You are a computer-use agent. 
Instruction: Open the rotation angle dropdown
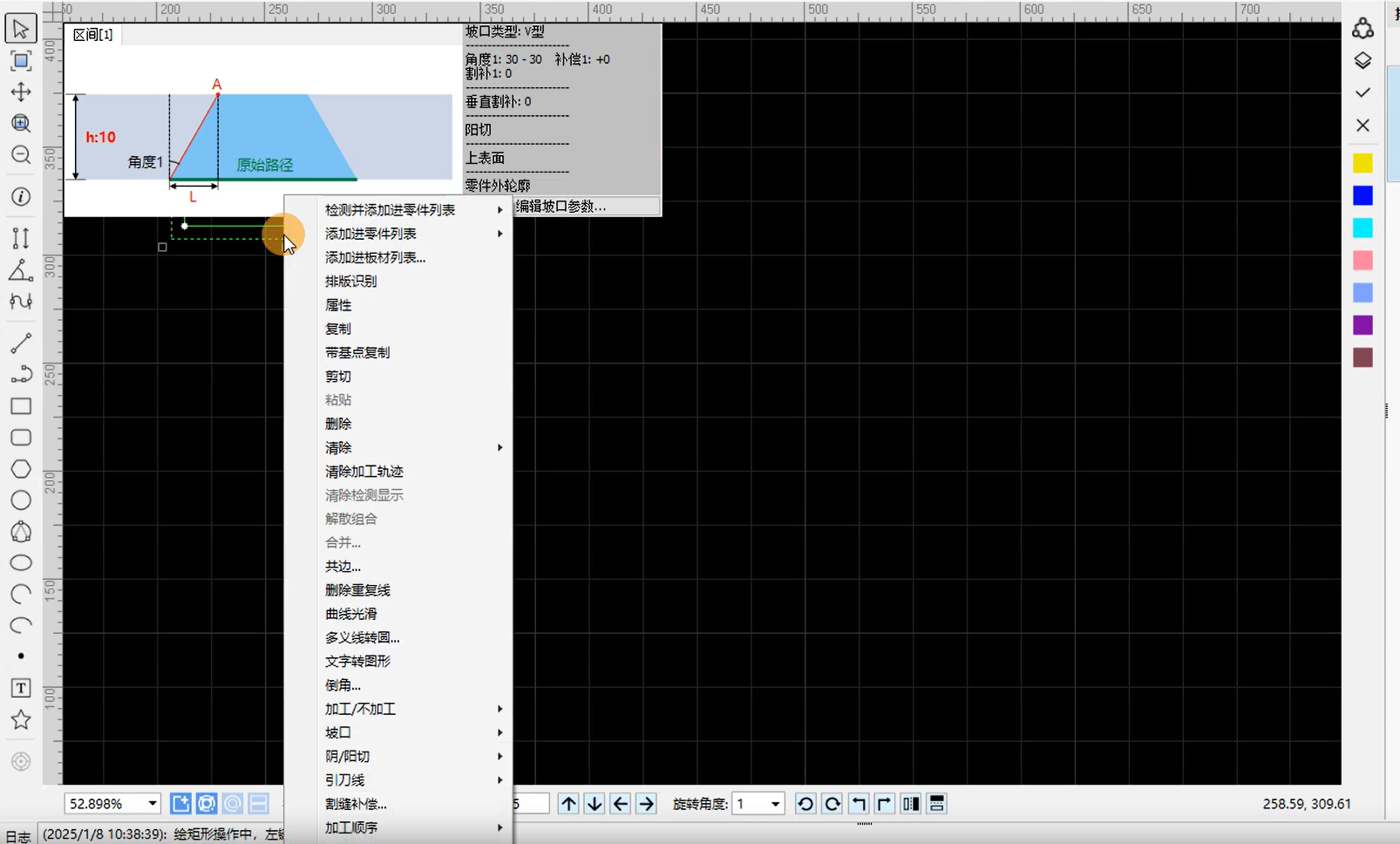(775, 804)
